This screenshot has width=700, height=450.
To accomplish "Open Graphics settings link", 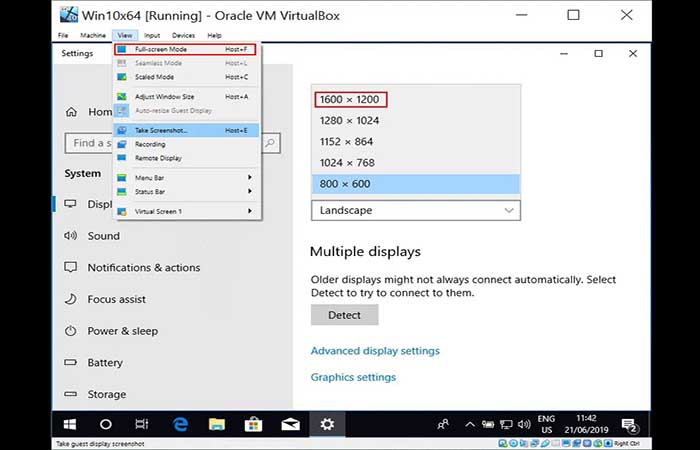I will [x=353, y=377].
